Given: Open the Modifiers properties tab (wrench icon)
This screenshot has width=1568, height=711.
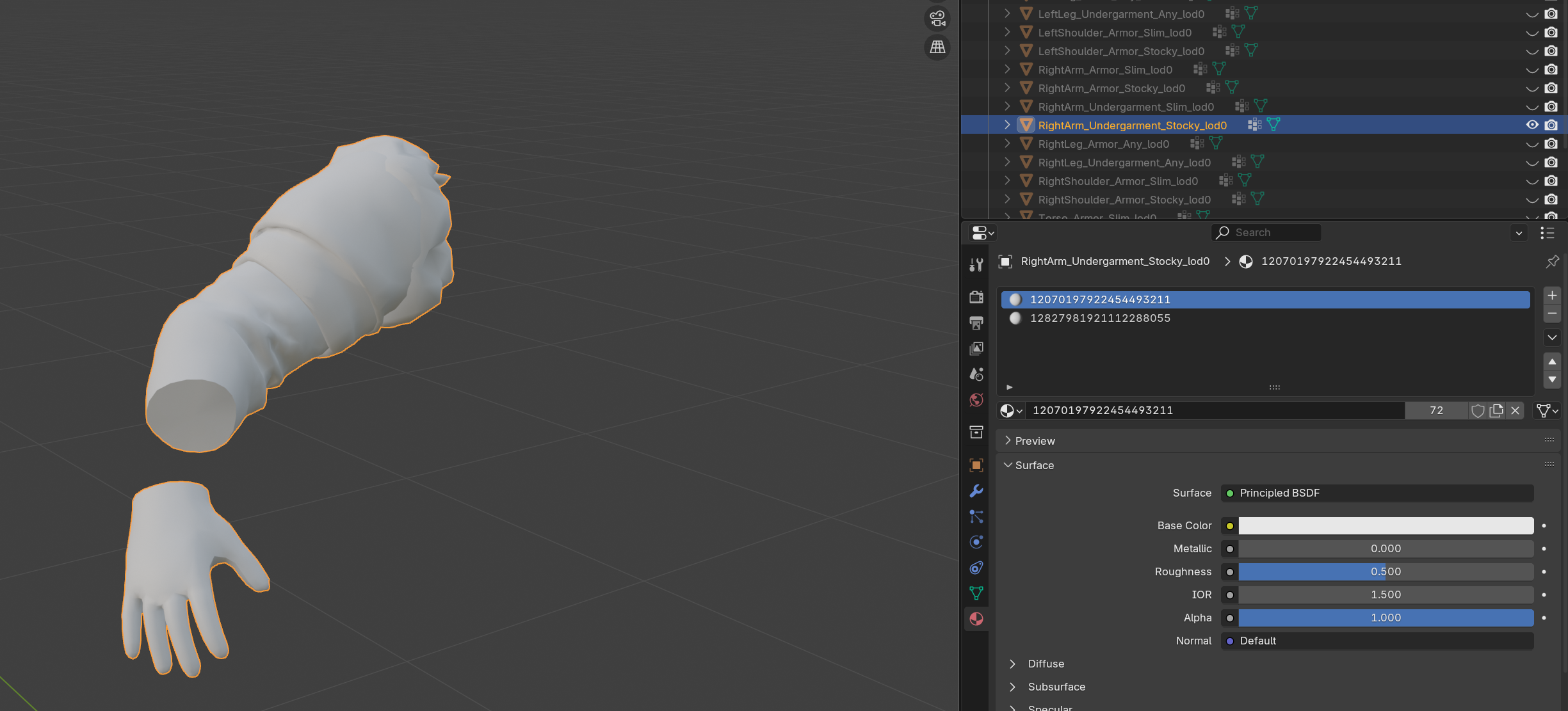Looking at the screenshot, I should (976, 491).
